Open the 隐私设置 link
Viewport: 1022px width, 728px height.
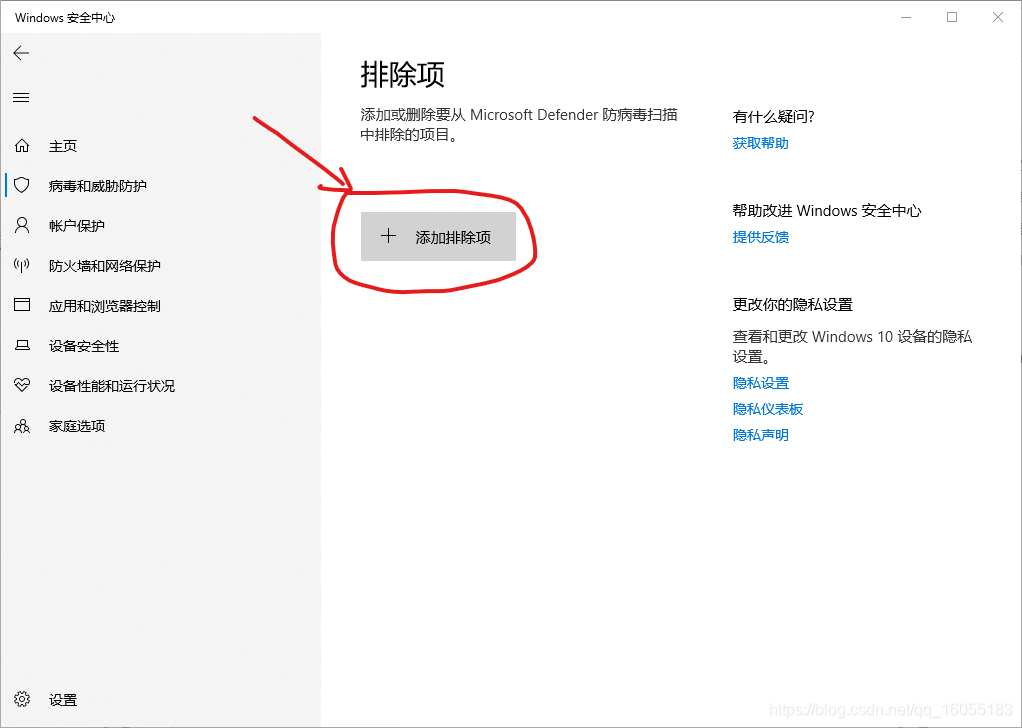(x=761, y=383)
